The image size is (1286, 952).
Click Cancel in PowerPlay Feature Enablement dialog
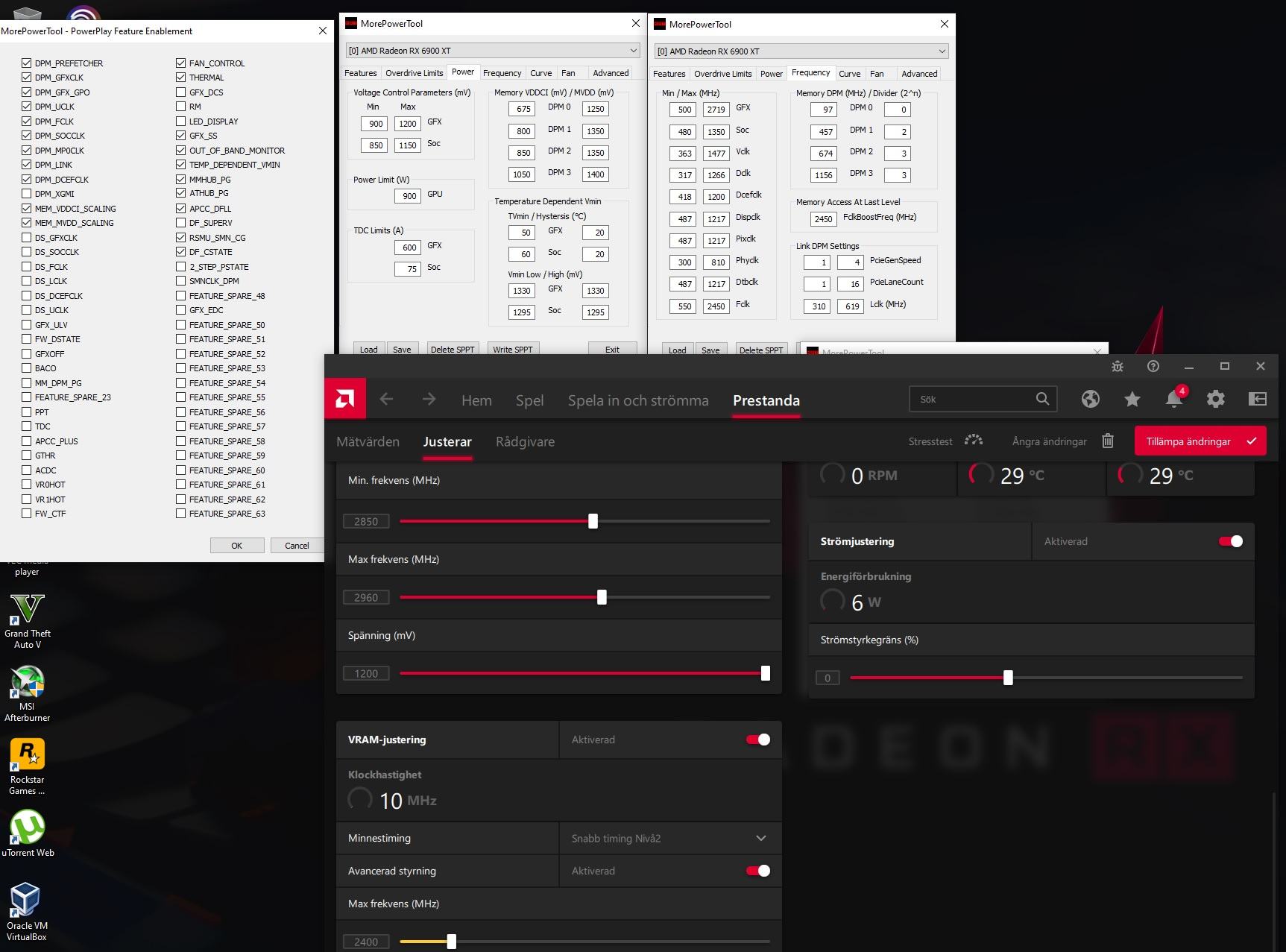(297, 545)
